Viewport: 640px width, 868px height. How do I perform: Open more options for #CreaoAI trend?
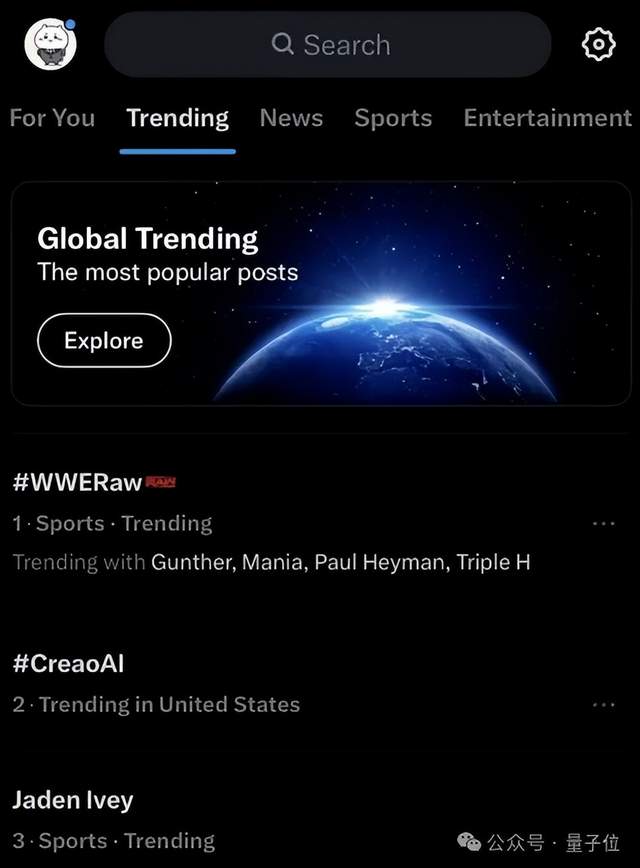click(603, 704)
